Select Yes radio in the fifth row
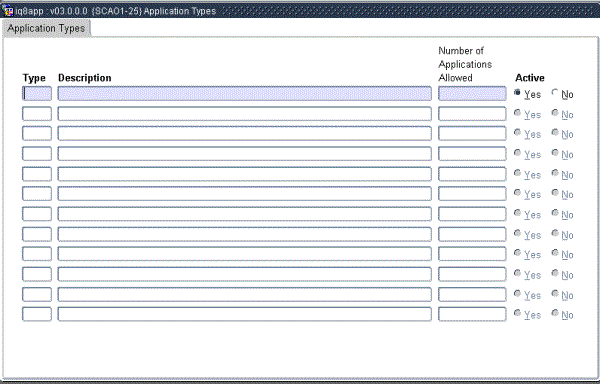The height and width of the screenshot is (384, 600). [517, 173]
